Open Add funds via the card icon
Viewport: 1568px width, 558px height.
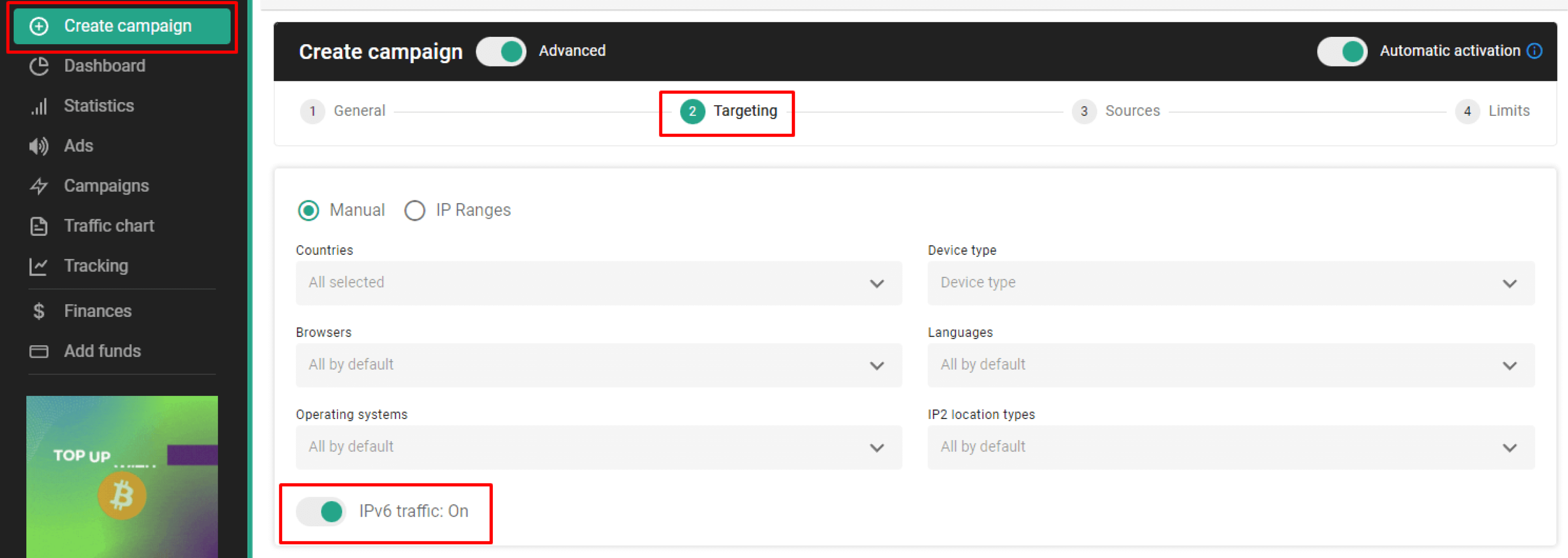coord(39,351)
